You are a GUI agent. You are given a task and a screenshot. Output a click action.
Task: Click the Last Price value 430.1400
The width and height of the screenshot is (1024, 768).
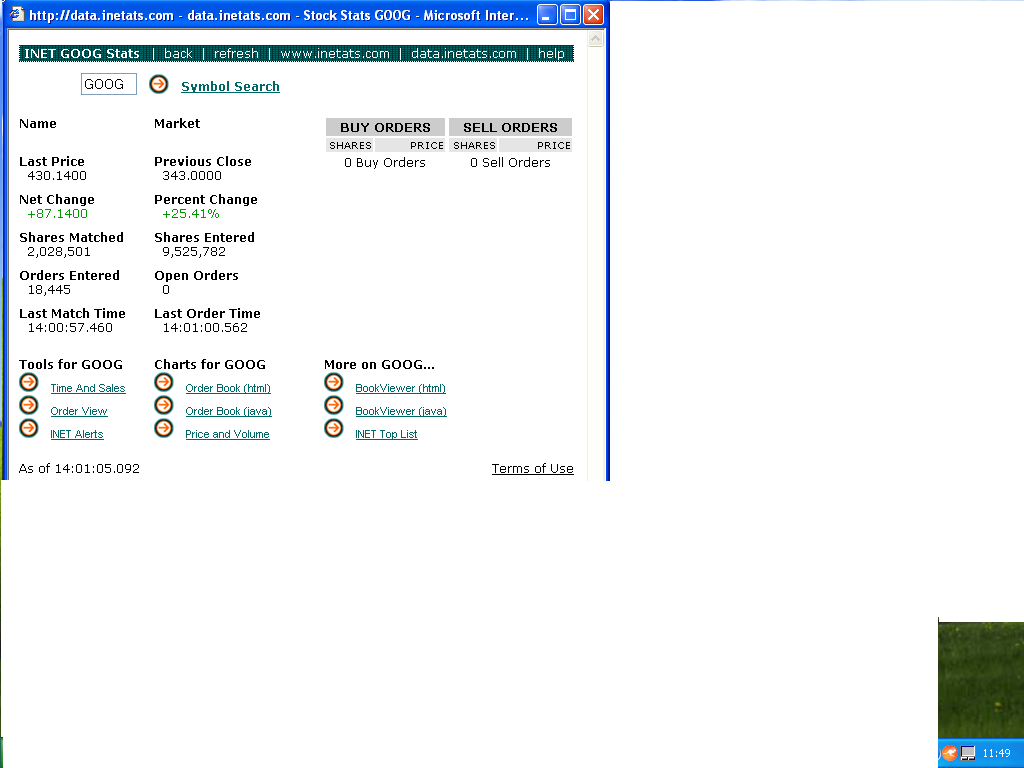pyautogui.click(x=57, y=176)
